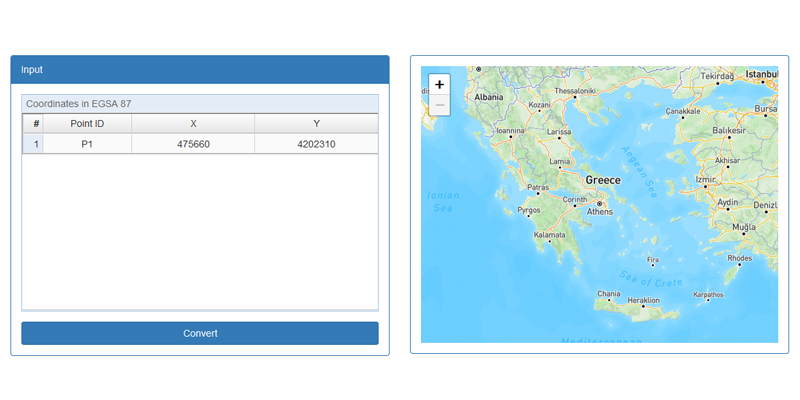The width and height of the screenshot is (800, 400).
Task: Click the # column header
Action: pyautogui.click(x=33, y=123)
